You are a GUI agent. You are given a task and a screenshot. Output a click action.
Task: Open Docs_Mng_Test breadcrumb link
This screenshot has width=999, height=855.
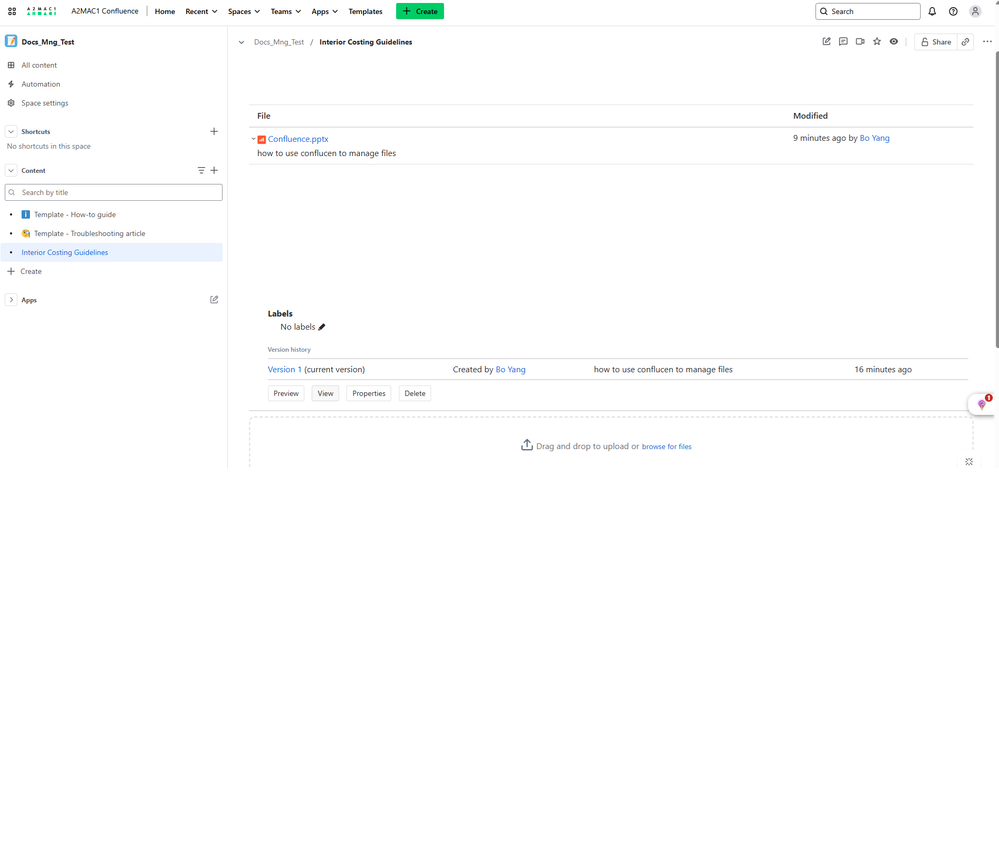coord(279,42)
